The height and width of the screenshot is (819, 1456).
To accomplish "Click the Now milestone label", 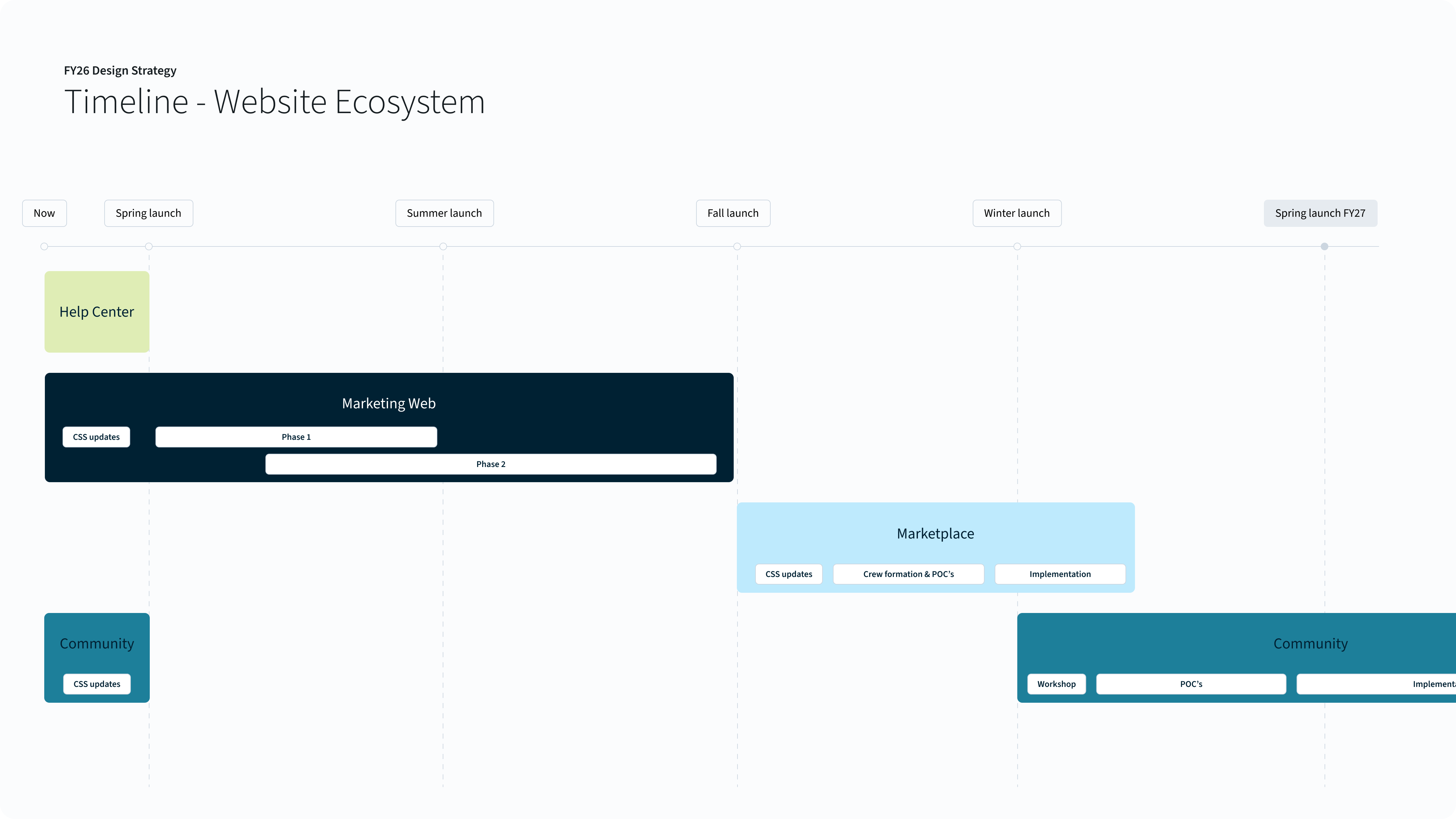I will click(x=44, y=213).
